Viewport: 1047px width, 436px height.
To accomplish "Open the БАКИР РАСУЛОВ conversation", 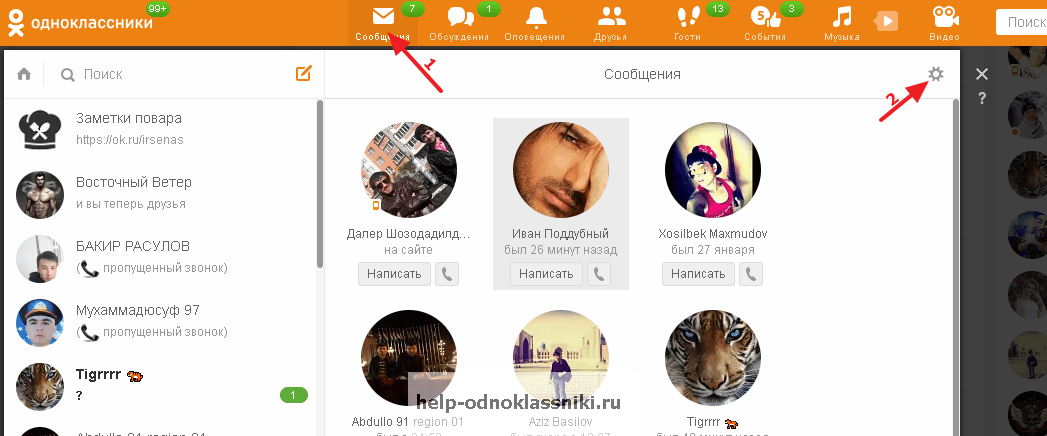I will (x=160, y=257).
